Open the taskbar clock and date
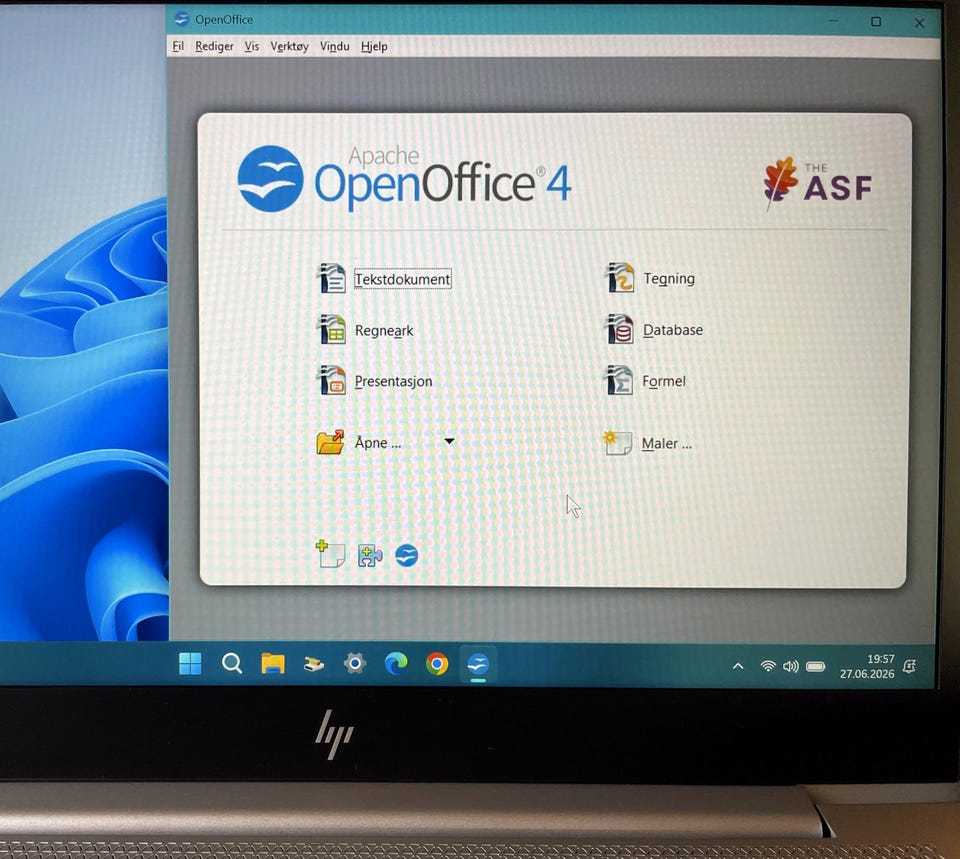The height and width of the screenshot is (859, 960). tap(867, 666)
